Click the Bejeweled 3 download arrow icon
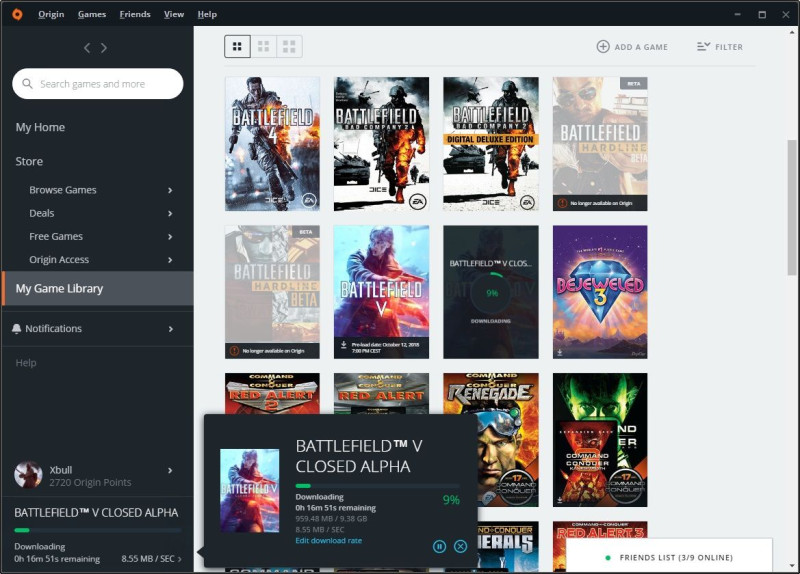800x574 pixels. [x=560, y=352]
